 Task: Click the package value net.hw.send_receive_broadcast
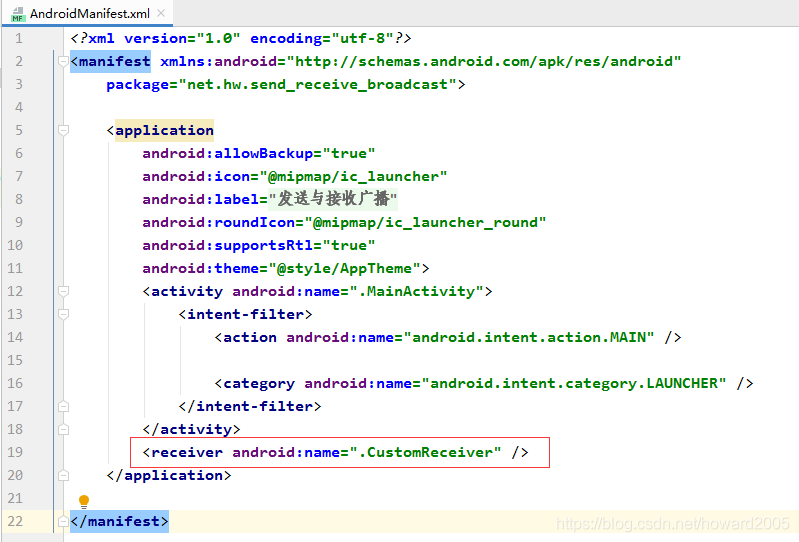coord(317,85)
